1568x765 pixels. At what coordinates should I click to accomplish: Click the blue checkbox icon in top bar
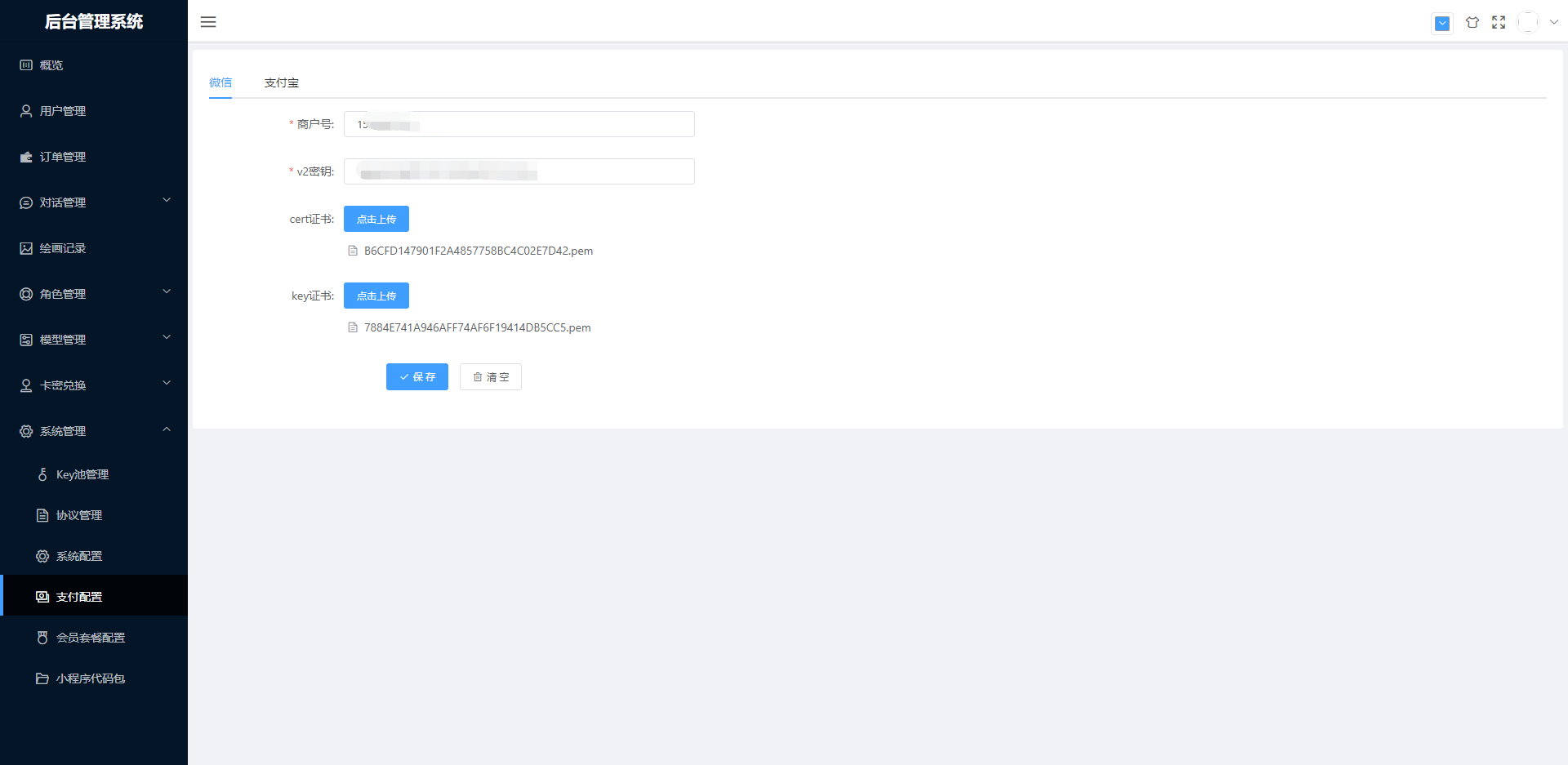pos(1442,24)
